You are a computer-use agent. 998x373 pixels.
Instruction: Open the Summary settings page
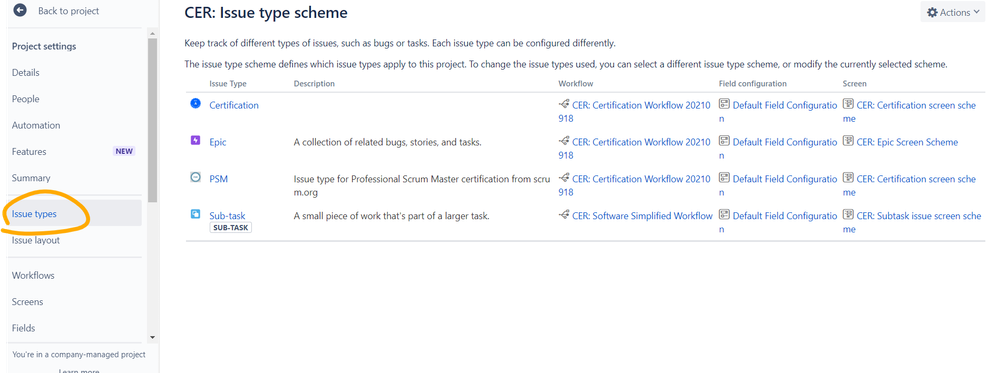[31, 178]
